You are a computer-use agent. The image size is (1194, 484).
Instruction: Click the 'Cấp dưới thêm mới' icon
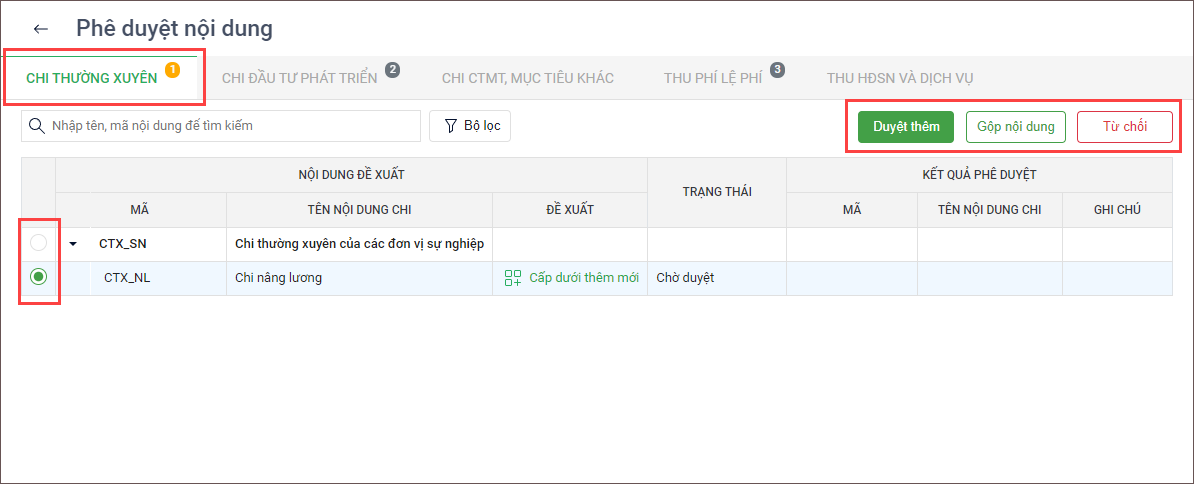[513, 278]
